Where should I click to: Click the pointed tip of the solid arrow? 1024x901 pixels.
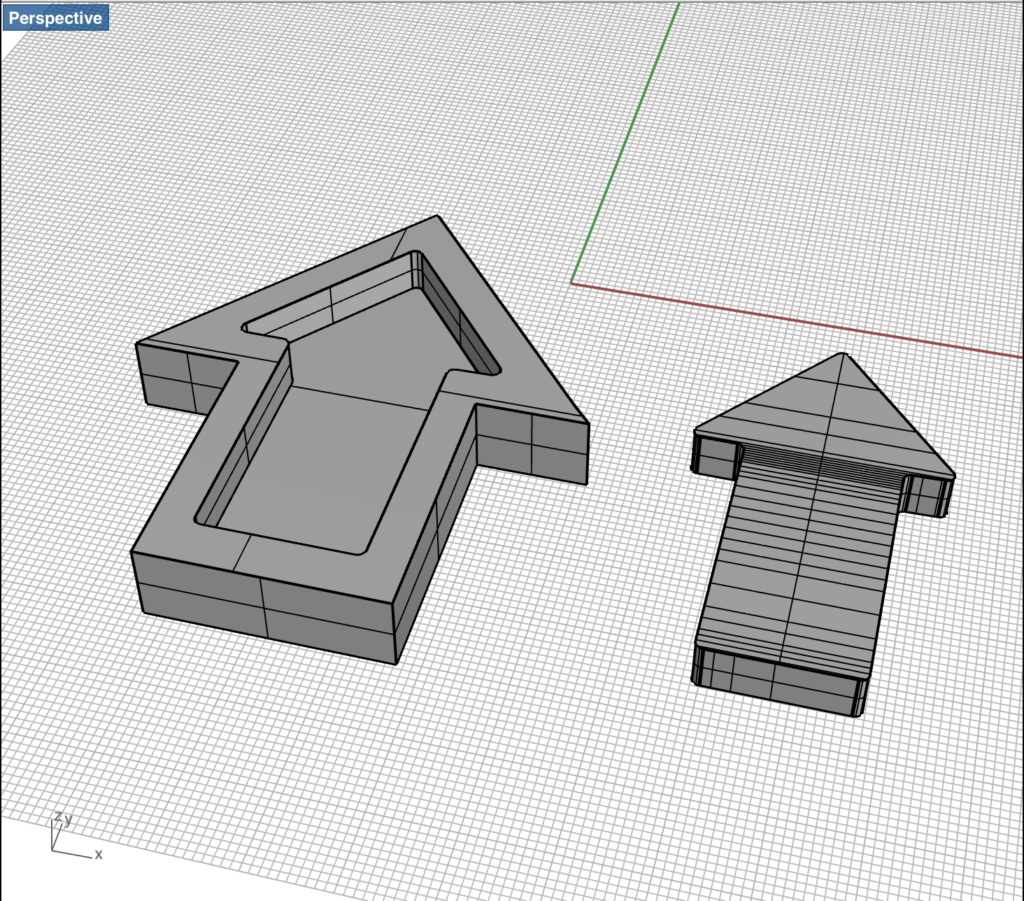(x=843, y=355)
